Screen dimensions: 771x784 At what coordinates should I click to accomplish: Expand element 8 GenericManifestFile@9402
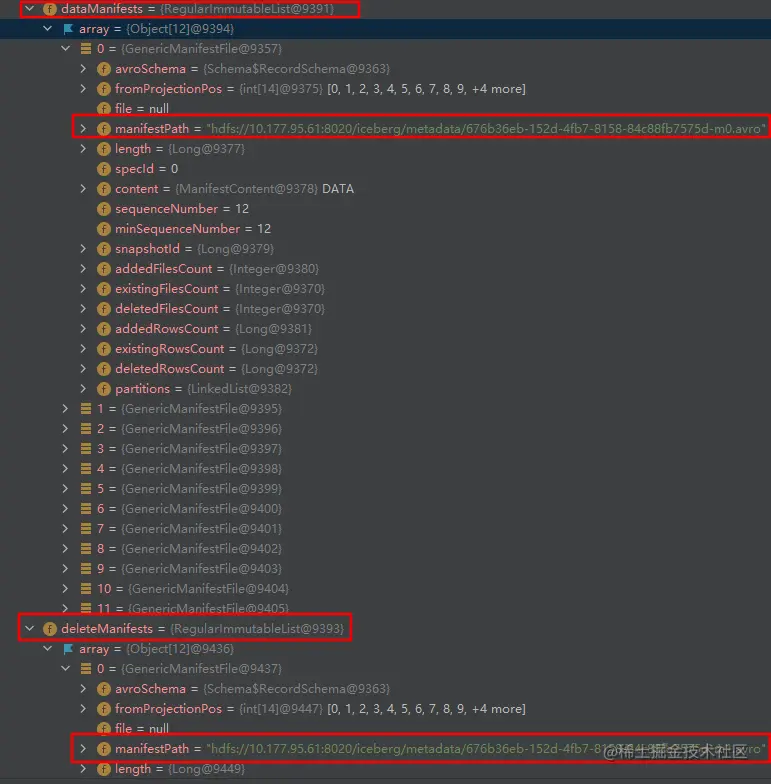click(65, 548)
